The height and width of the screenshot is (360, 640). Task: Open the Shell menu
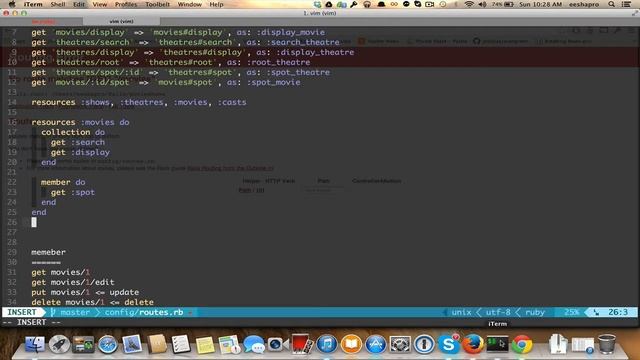(x=58, y=4)
